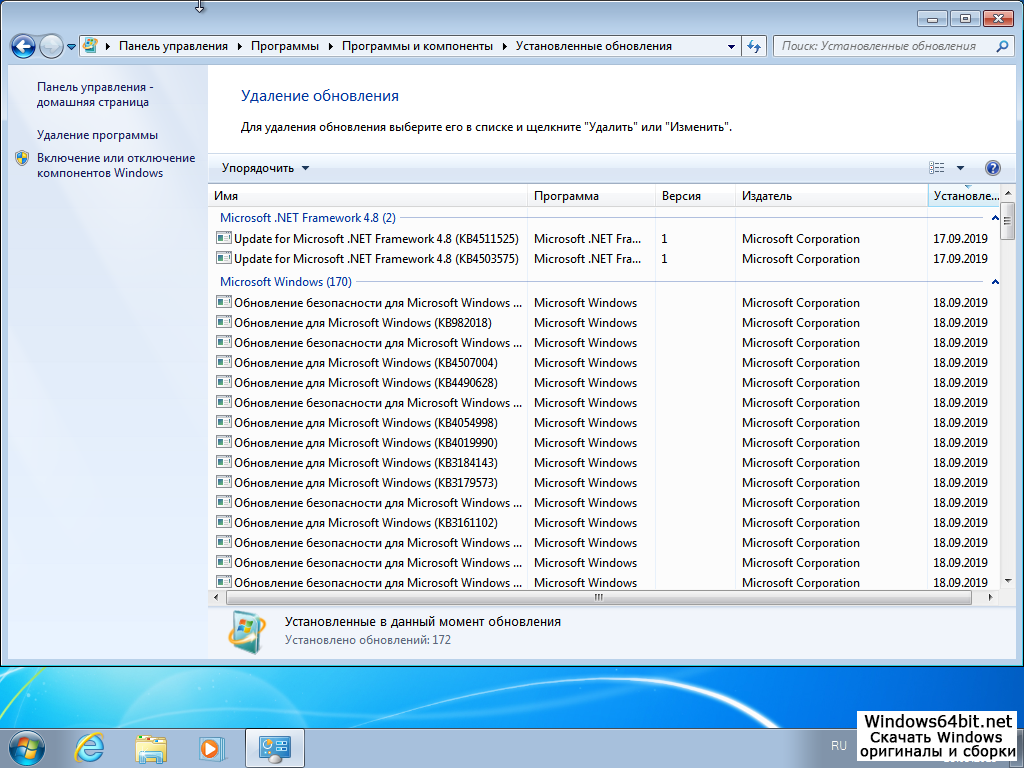Open Удаление программы link in sidebar
This screenshot has height=768, width=1024.
coord(97,135)
